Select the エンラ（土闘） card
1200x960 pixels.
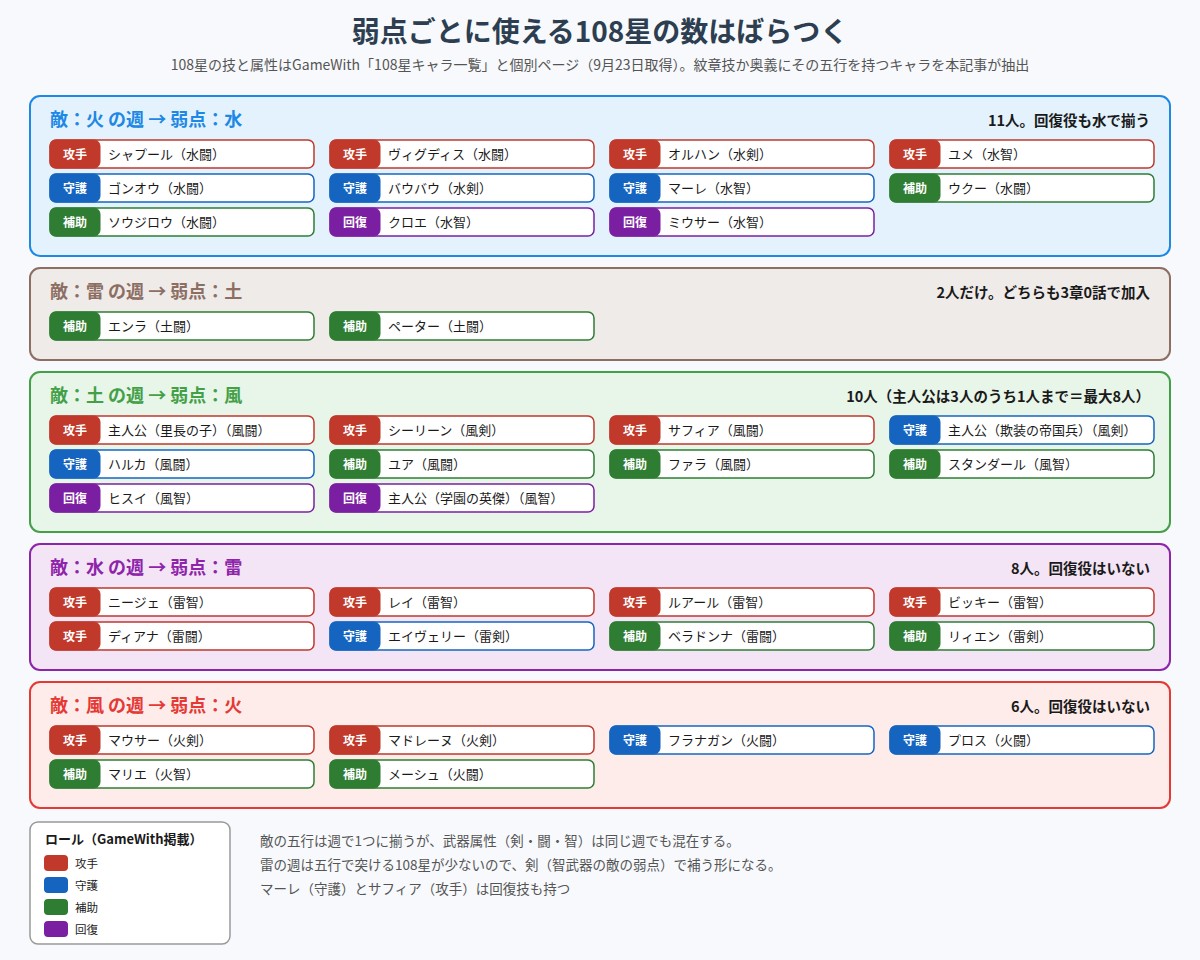click(x=182, y=326)
